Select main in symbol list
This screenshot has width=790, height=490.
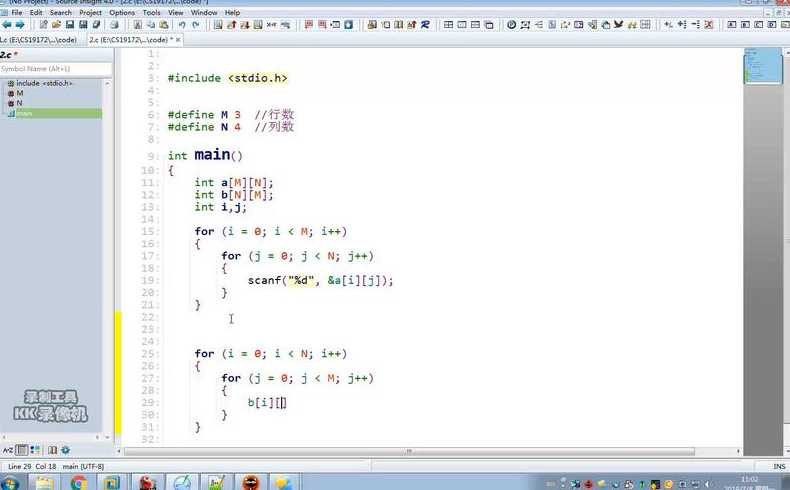pyautogui.click(x=54, y=113)
